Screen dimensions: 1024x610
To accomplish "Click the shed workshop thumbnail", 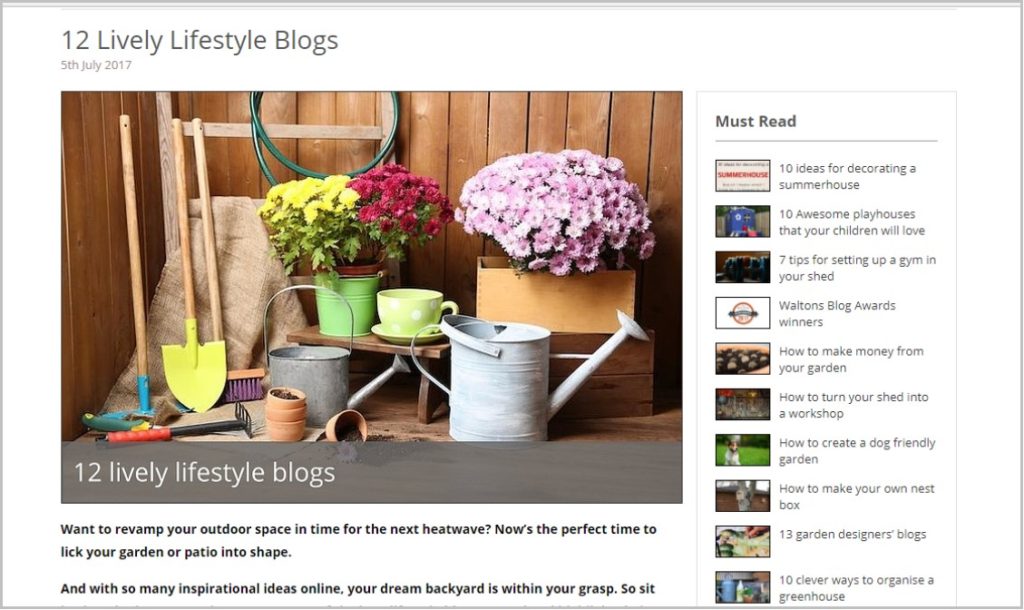I will 743,404.
